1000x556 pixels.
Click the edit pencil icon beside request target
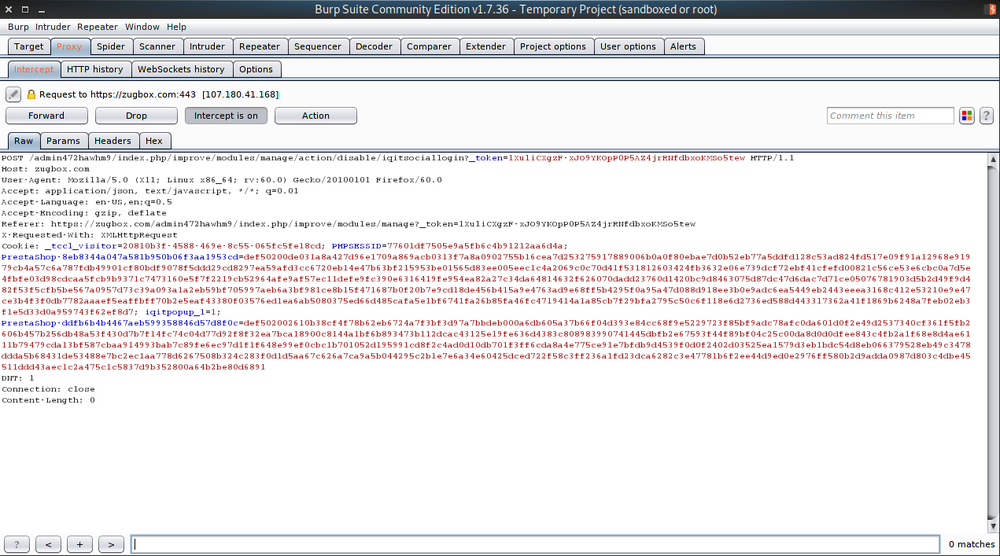pos(13,94)
